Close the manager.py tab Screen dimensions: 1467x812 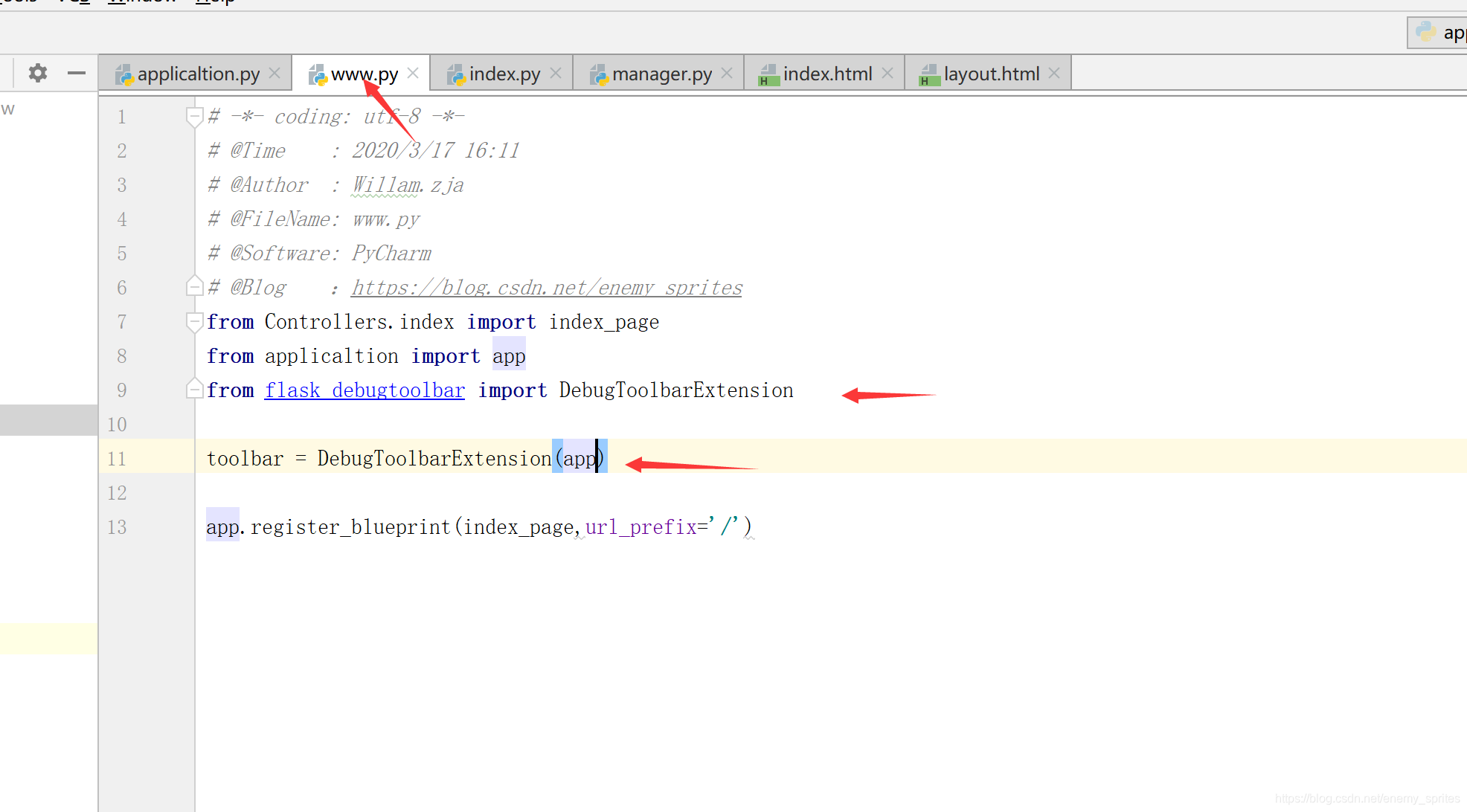point(727,74)
